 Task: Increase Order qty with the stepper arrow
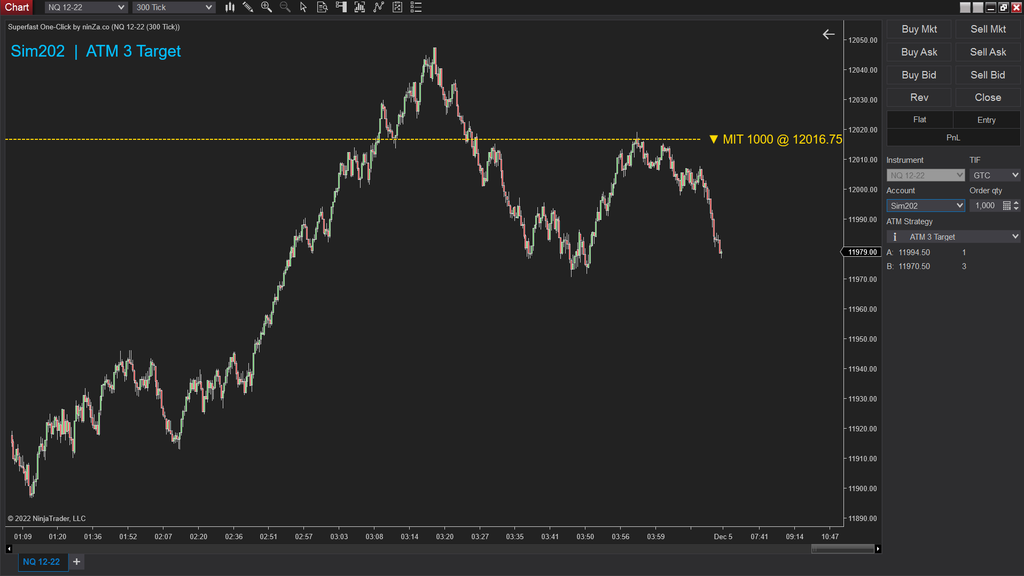point(1016,201)
